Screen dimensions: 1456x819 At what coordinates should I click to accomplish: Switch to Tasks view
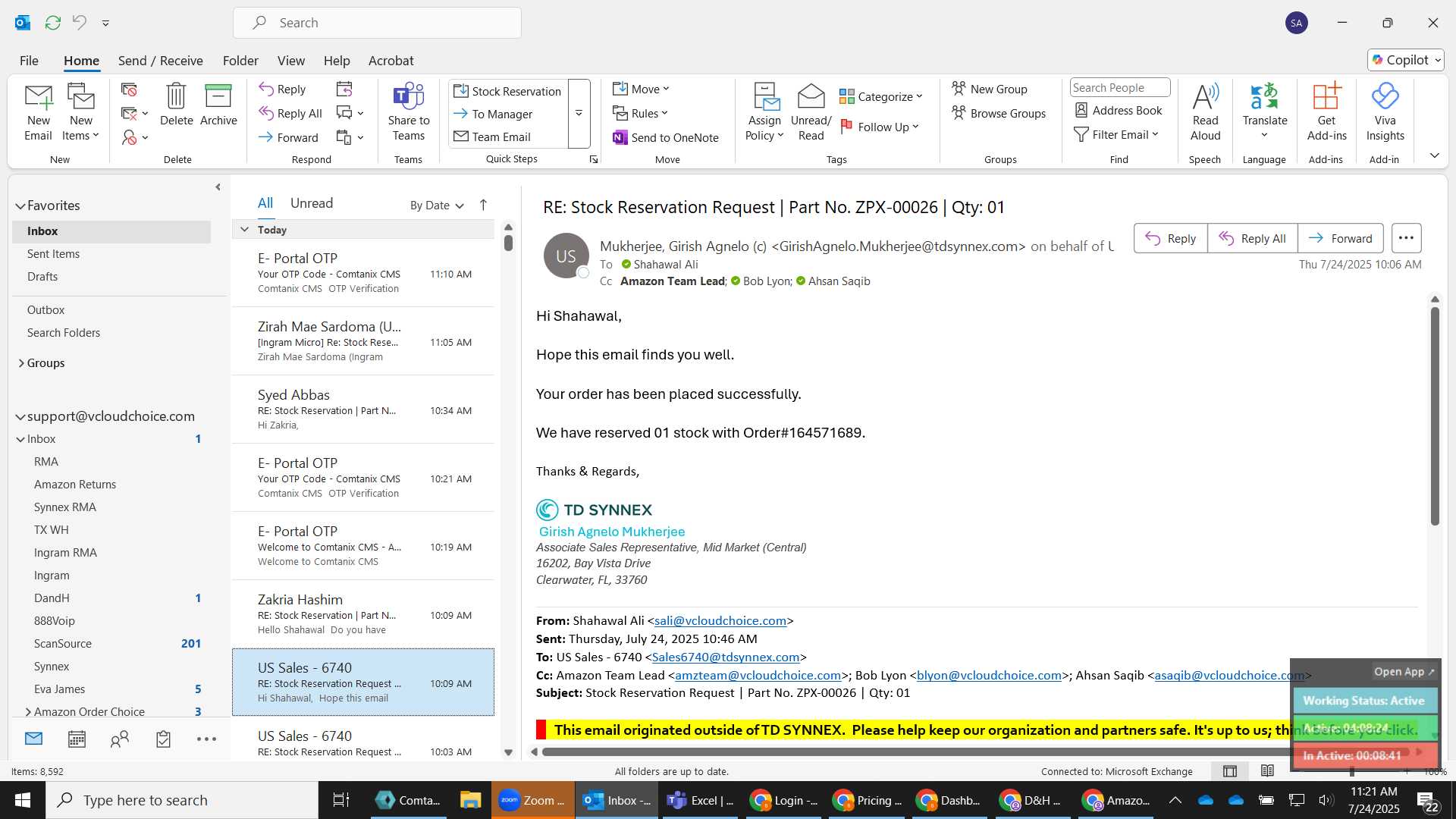163,739
